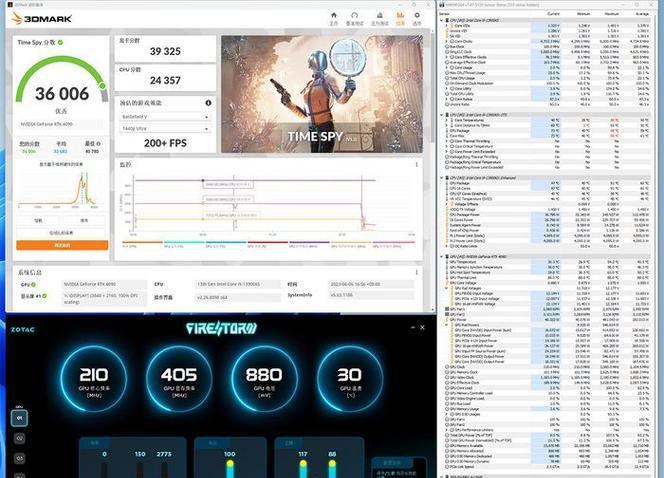
Task: Select GPU 03 in FireStorm sidebar
Action: click(x=19, y=459)
